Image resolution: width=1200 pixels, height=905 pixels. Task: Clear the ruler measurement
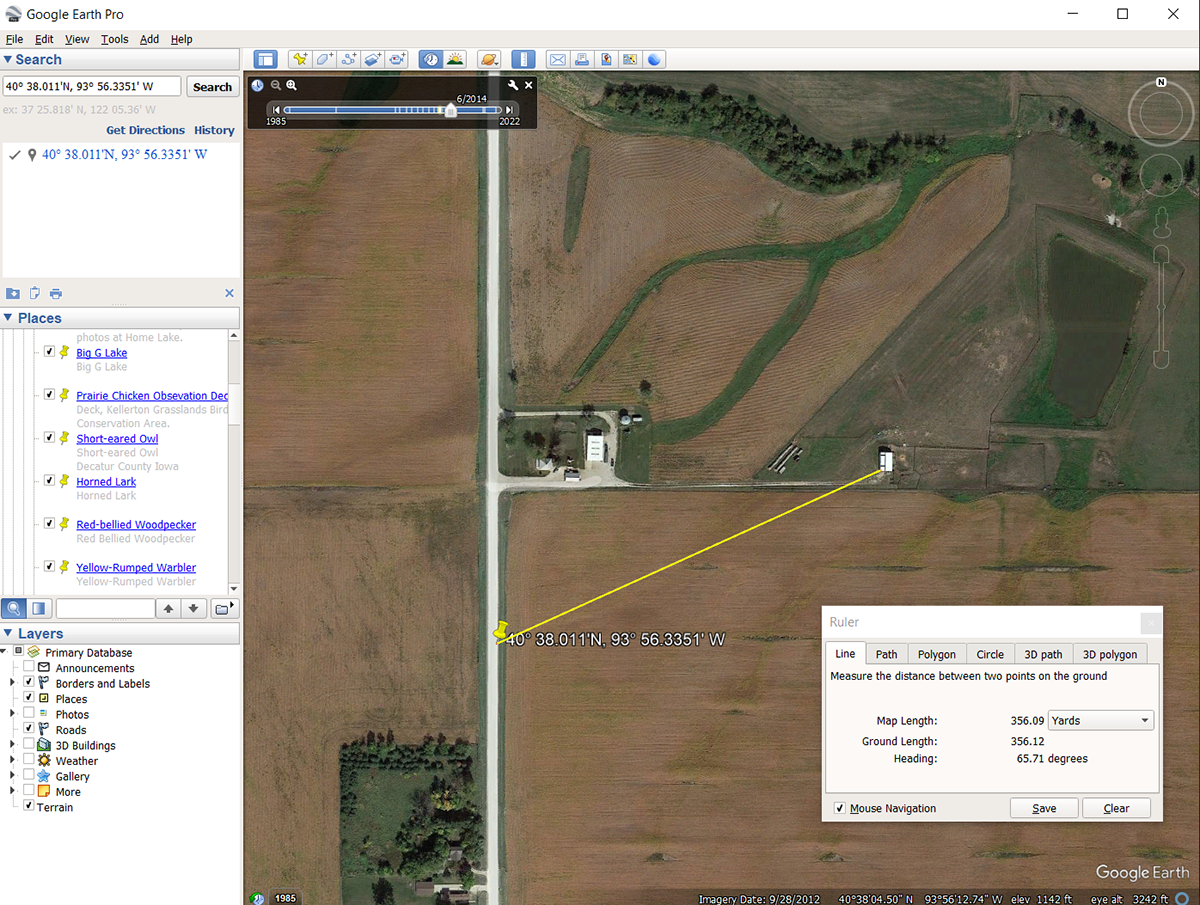tap(1116, 808)
